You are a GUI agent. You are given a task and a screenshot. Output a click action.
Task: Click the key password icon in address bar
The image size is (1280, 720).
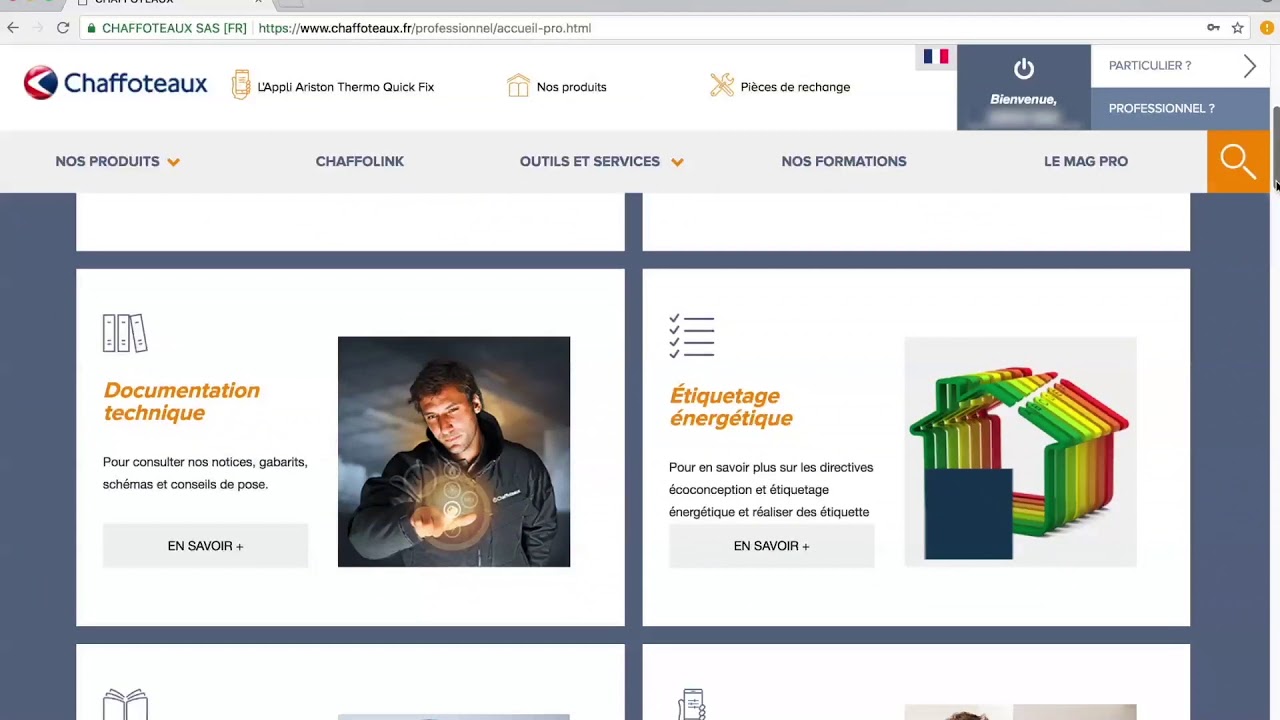(1213, 28)
